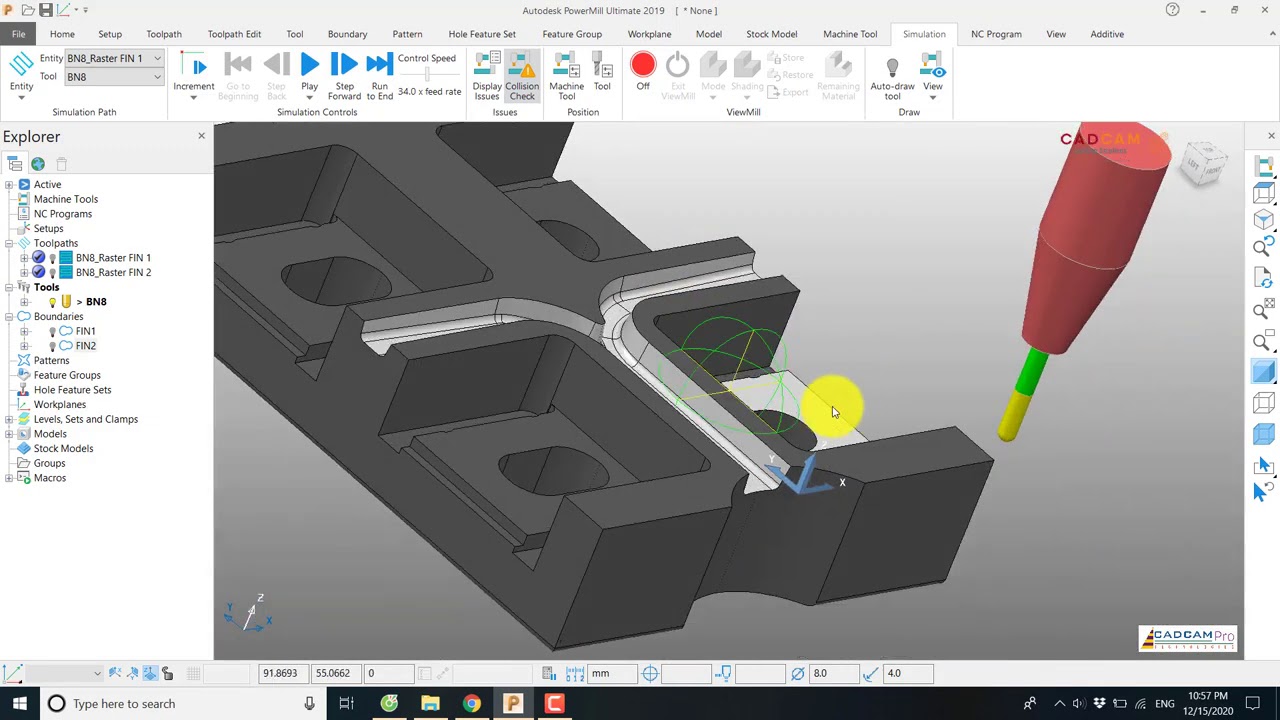This screenshot has width=1280, height=720.
Task: Open the units field showing mm
Action: click(612, 674)
